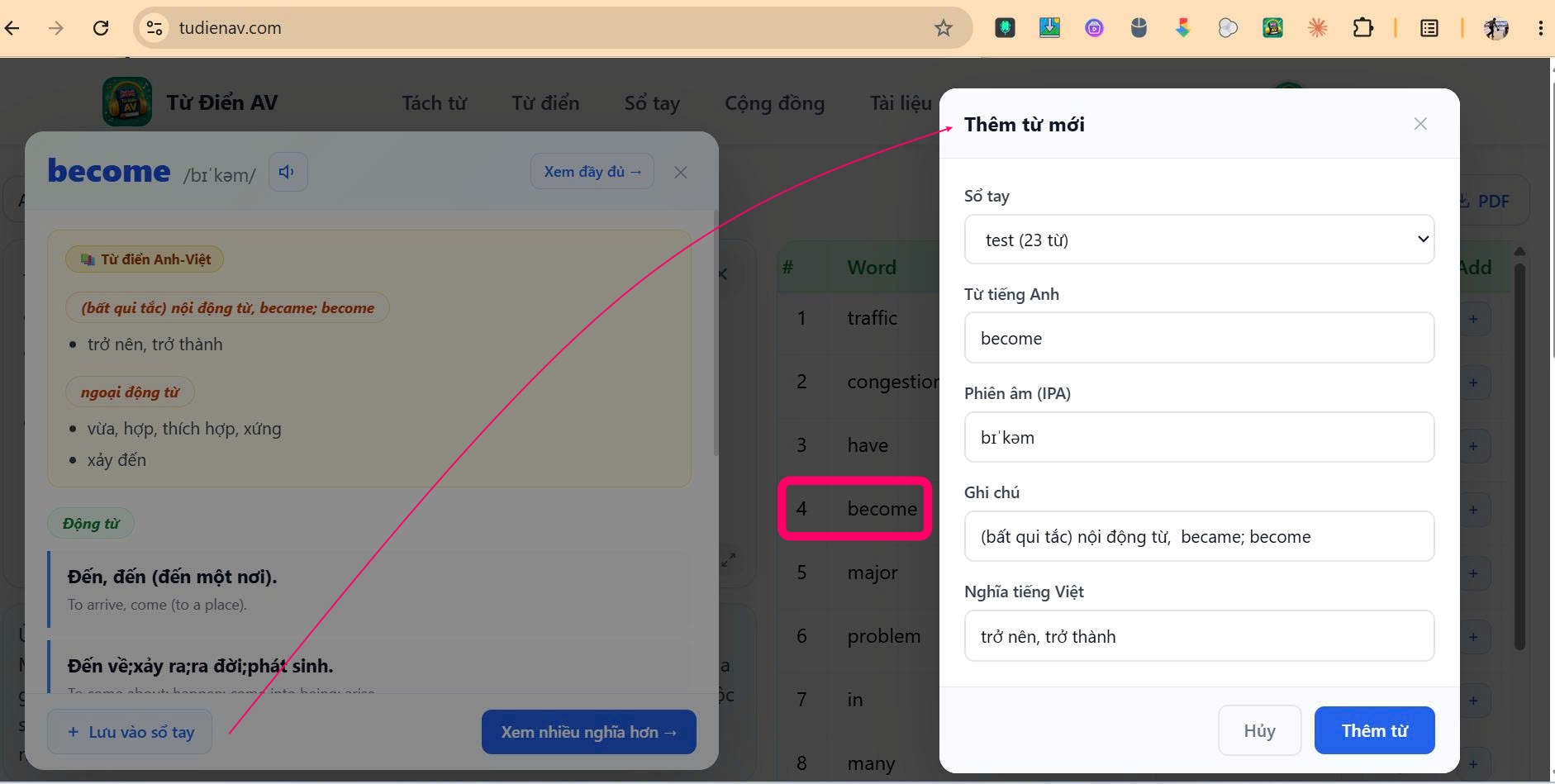
Task: Select the word problem in the table
Action: click(883, 636)
